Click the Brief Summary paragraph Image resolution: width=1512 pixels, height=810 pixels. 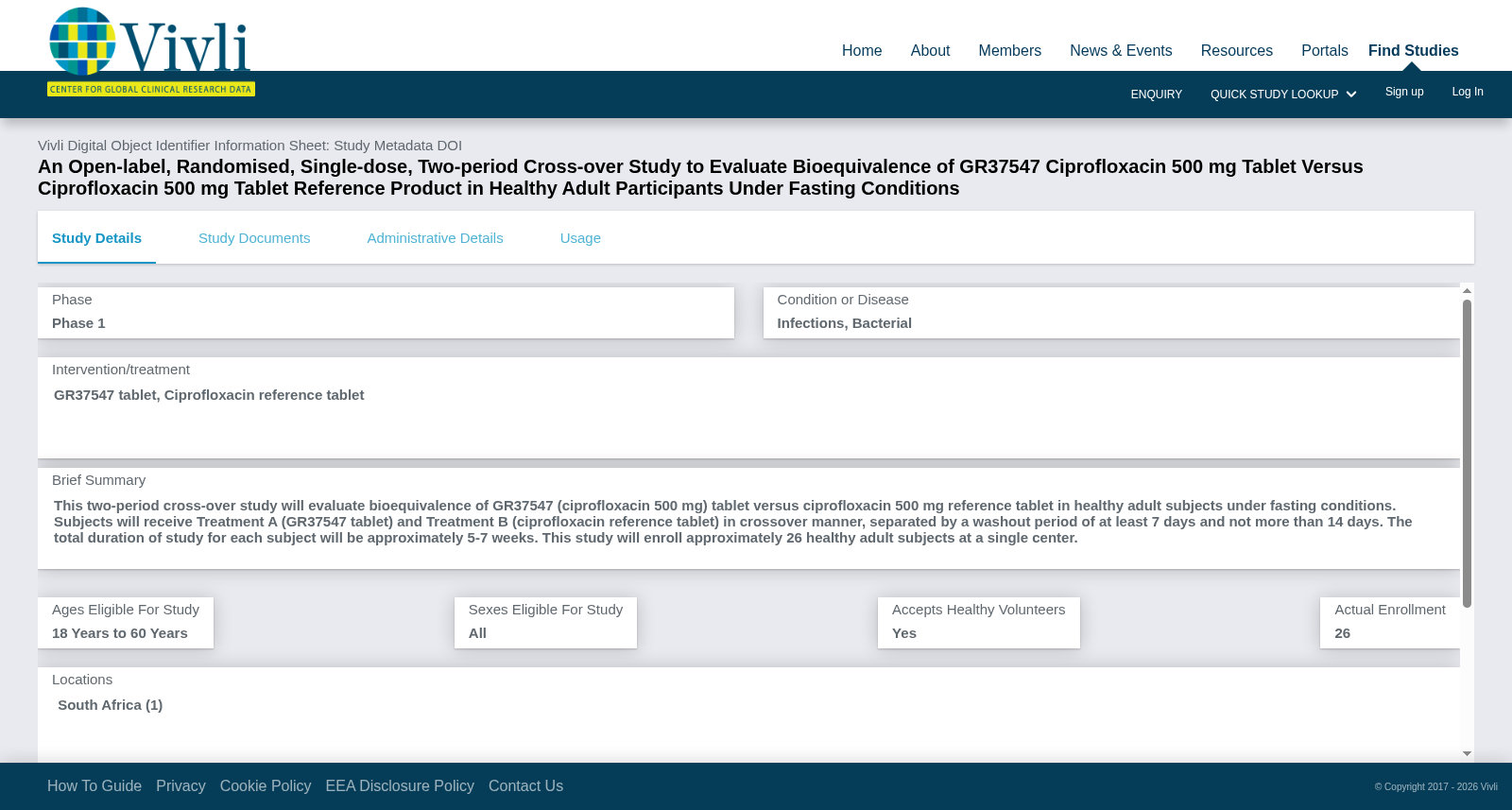[733, 522]
